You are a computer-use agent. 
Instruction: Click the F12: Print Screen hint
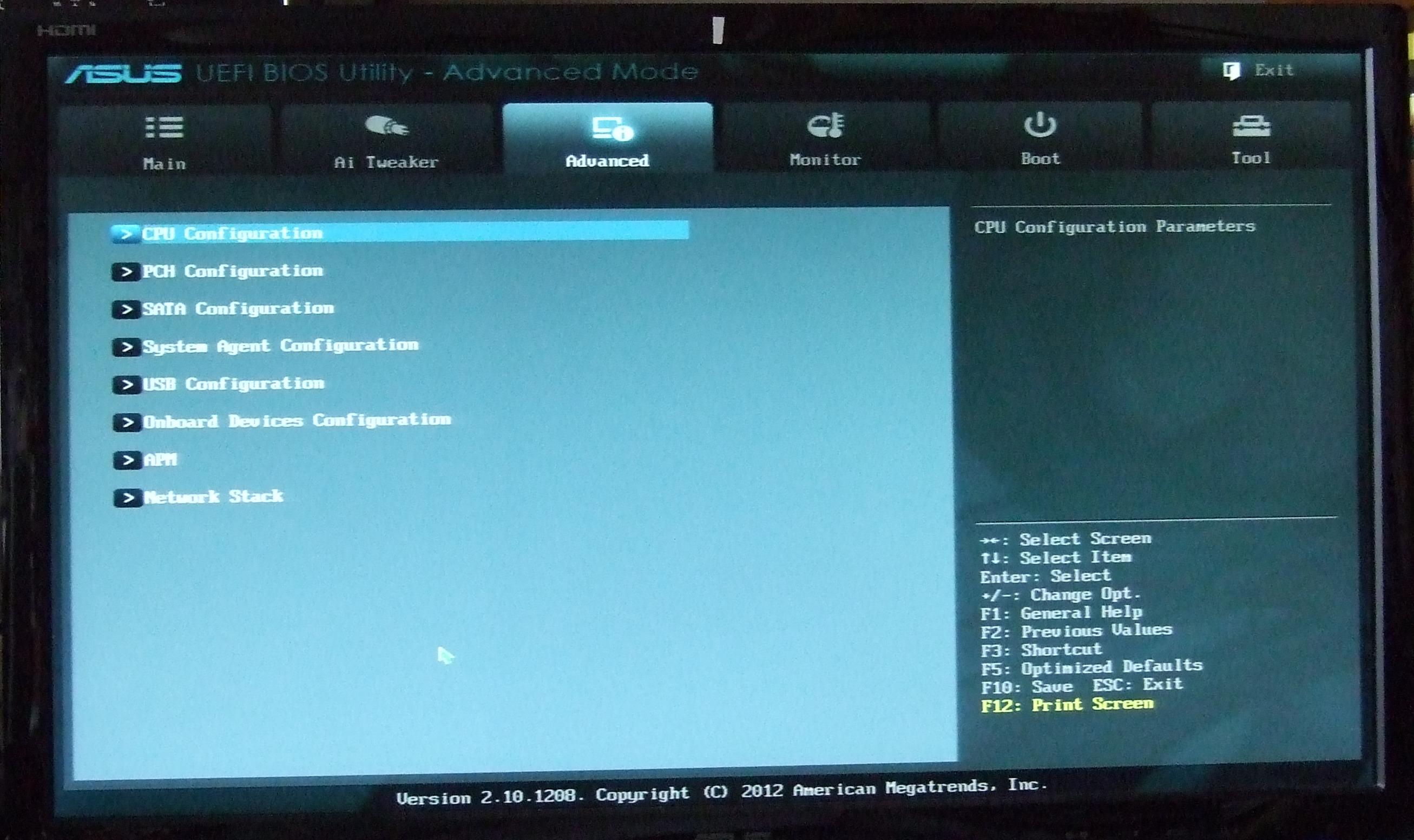(1067, 705)
